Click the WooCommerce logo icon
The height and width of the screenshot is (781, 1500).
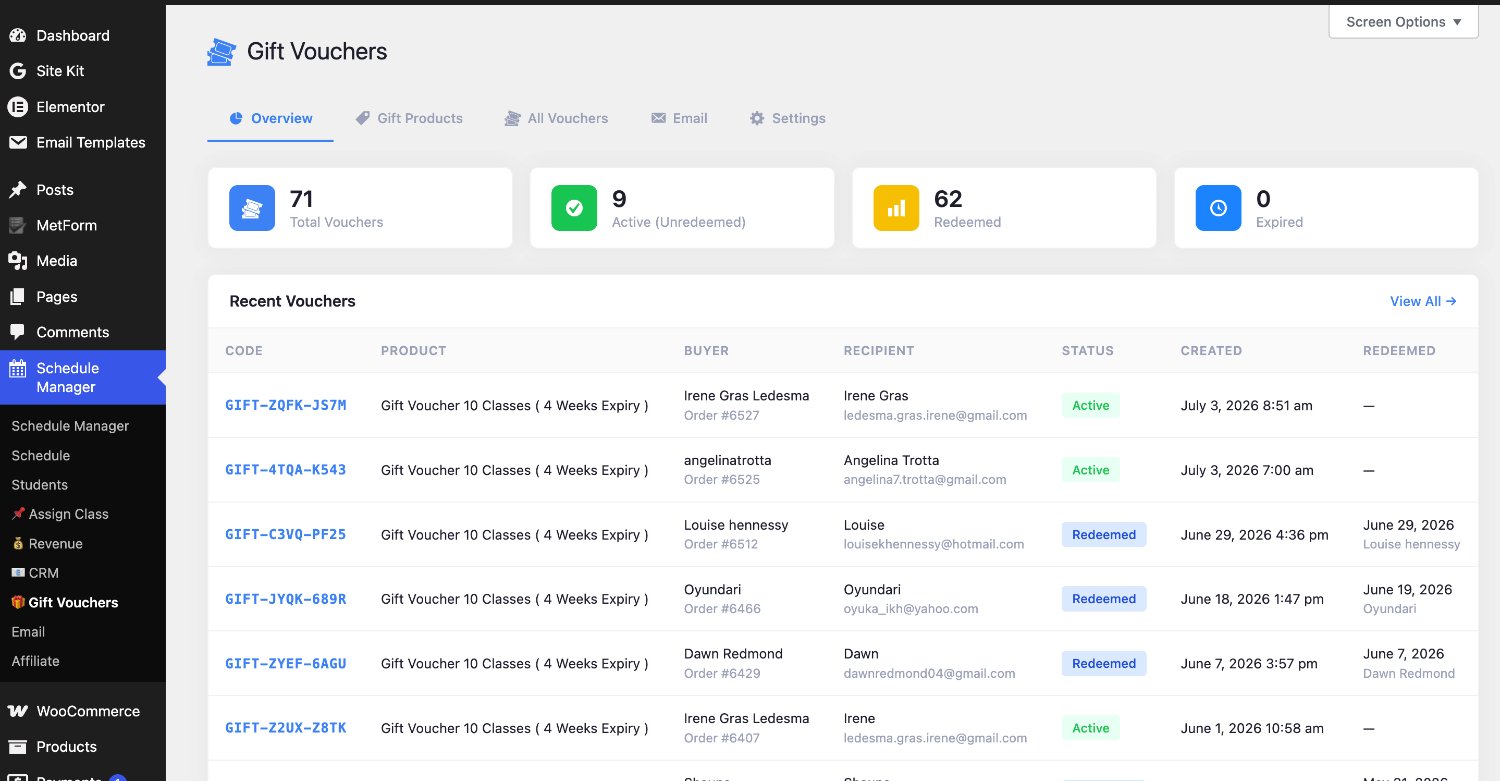17,711
